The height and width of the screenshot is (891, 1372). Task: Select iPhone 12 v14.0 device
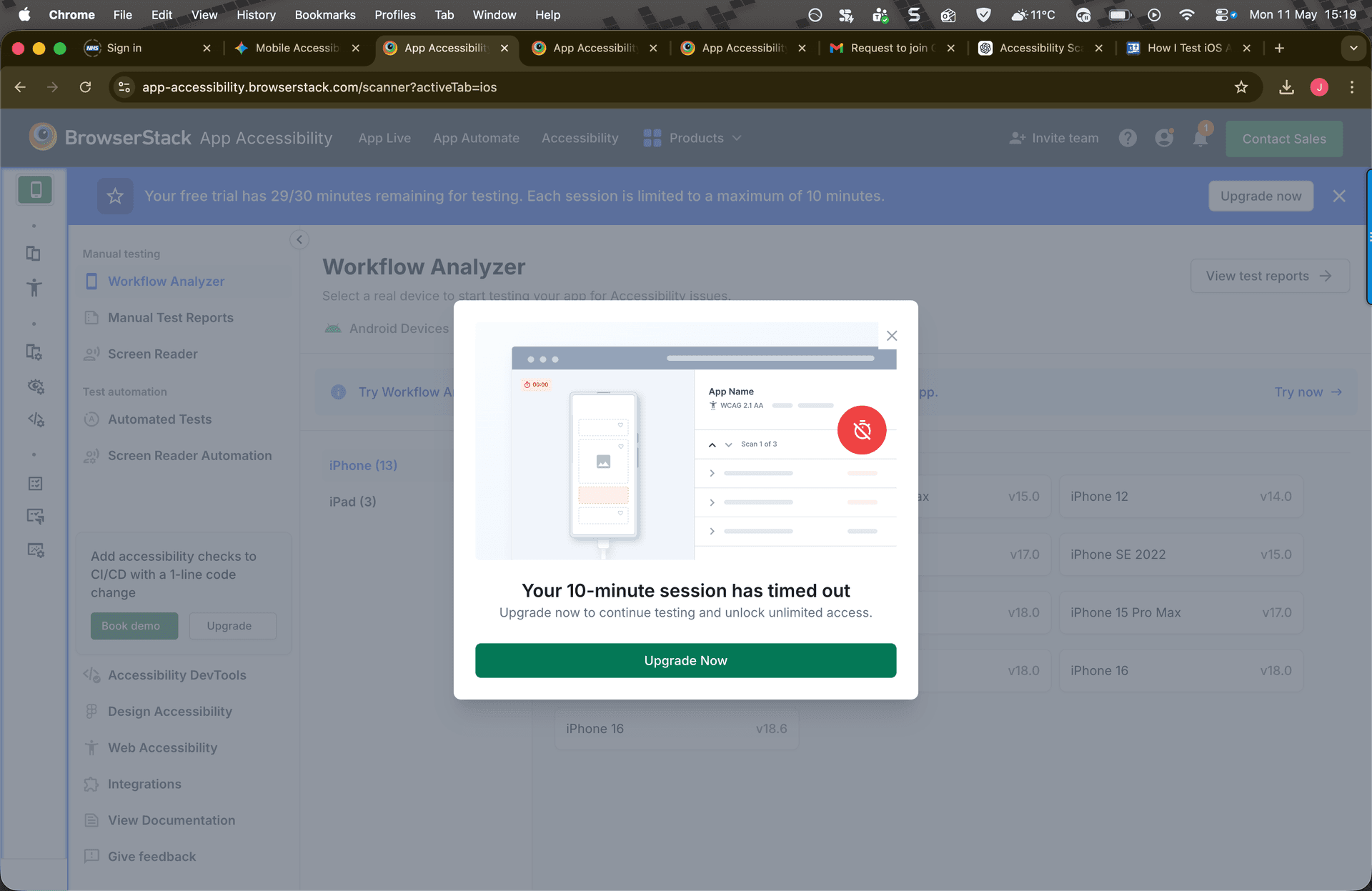click(x=1180, y=497)
